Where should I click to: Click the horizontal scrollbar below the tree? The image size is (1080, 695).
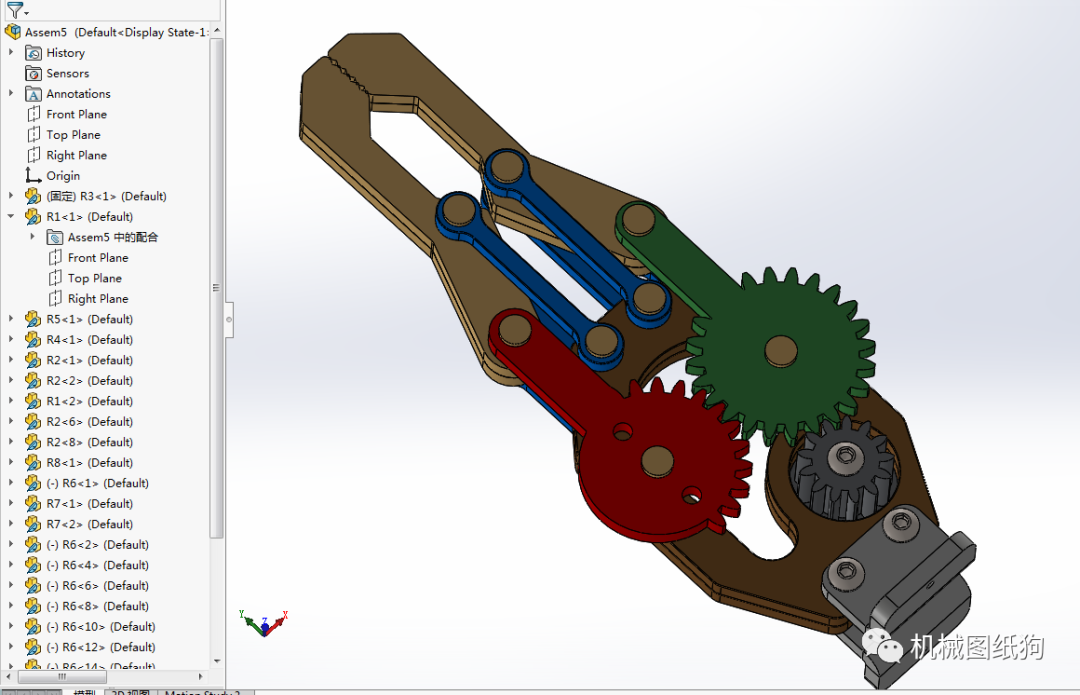62,678
